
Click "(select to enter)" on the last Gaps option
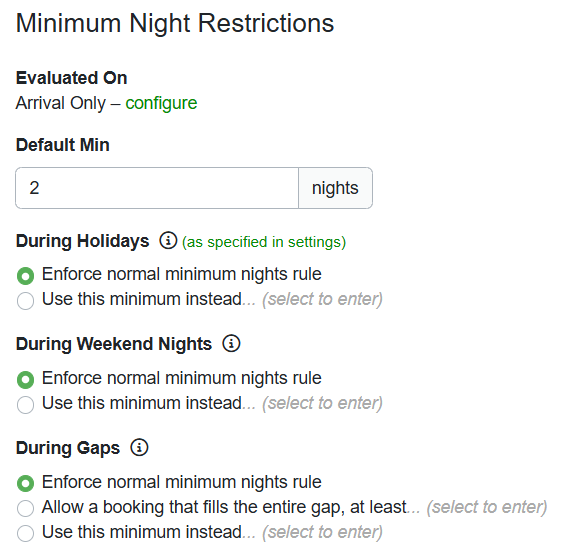click(x=322, y=532)
